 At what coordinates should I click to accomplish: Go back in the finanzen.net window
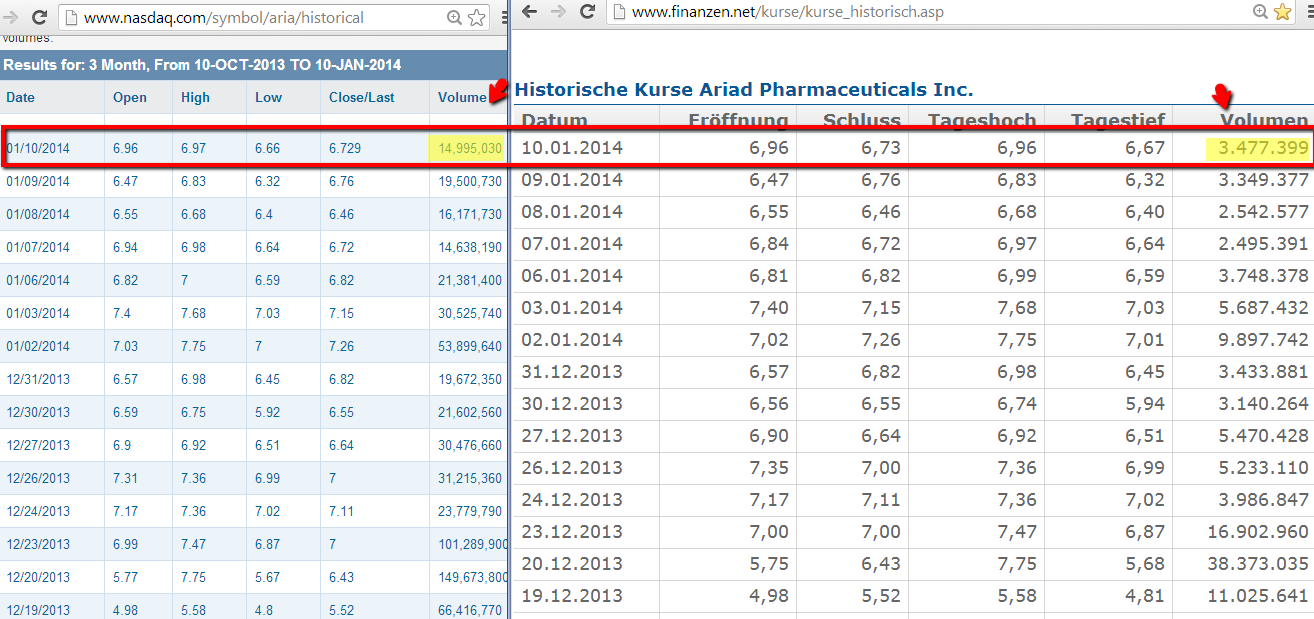(529, 11)
